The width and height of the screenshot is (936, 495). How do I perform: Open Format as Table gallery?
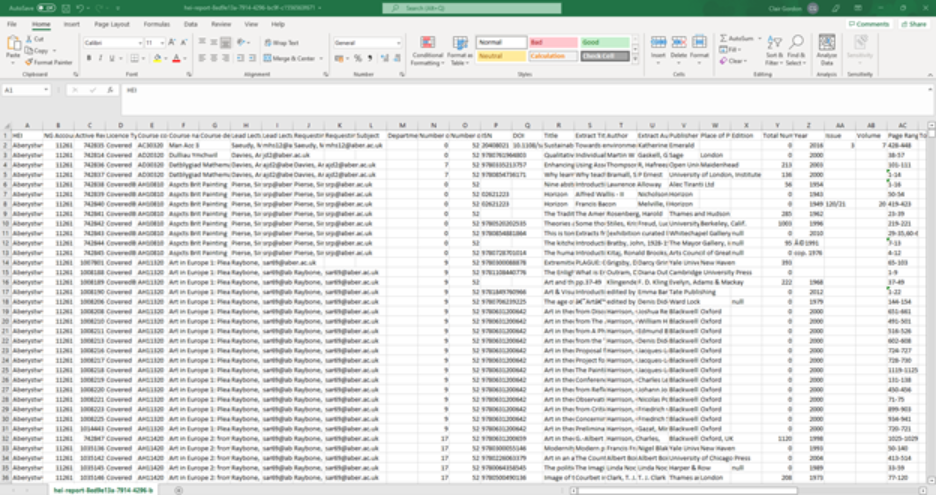tap(460, 51)
